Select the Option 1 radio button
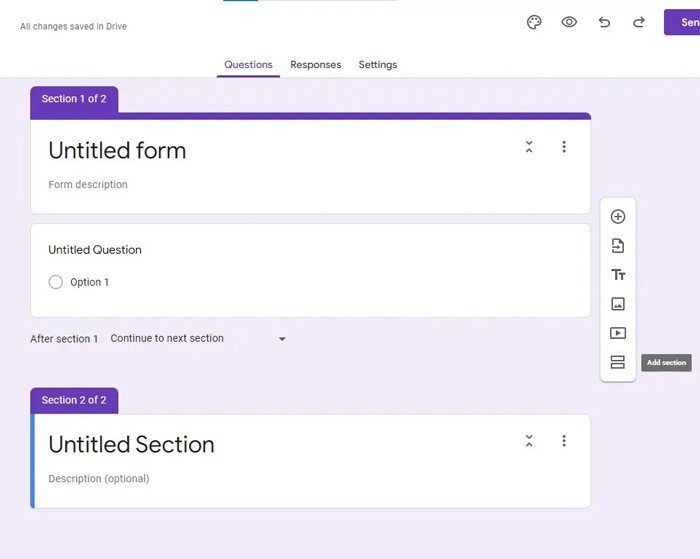700x559 pixels. (x=56, y=282)
